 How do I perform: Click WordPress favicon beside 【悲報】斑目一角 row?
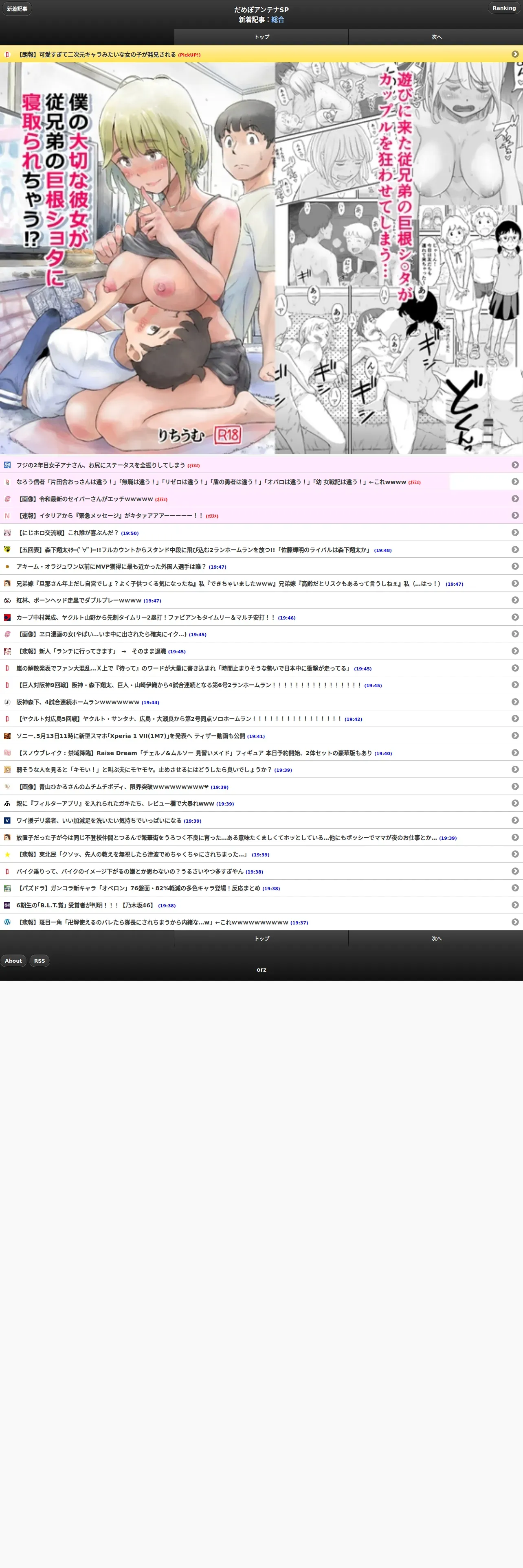7,922
